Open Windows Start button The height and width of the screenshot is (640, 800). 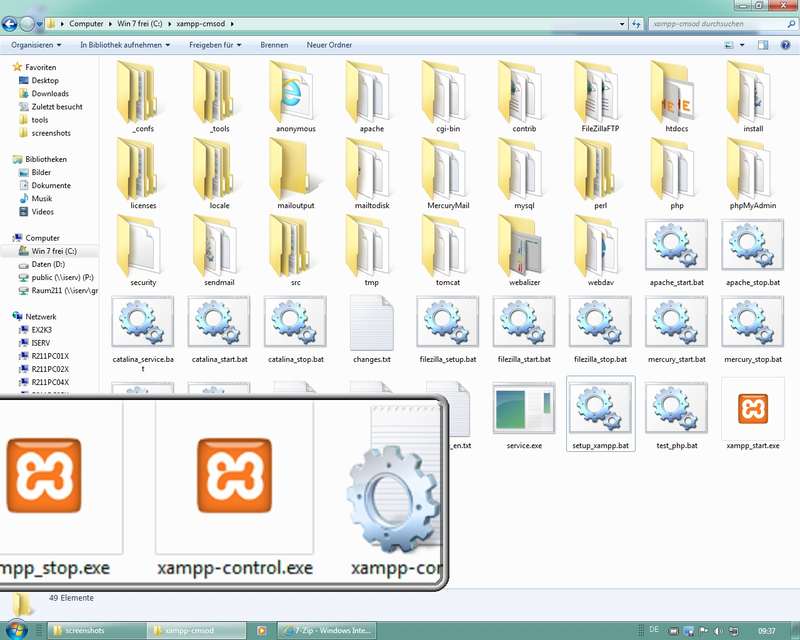[16, 630]
